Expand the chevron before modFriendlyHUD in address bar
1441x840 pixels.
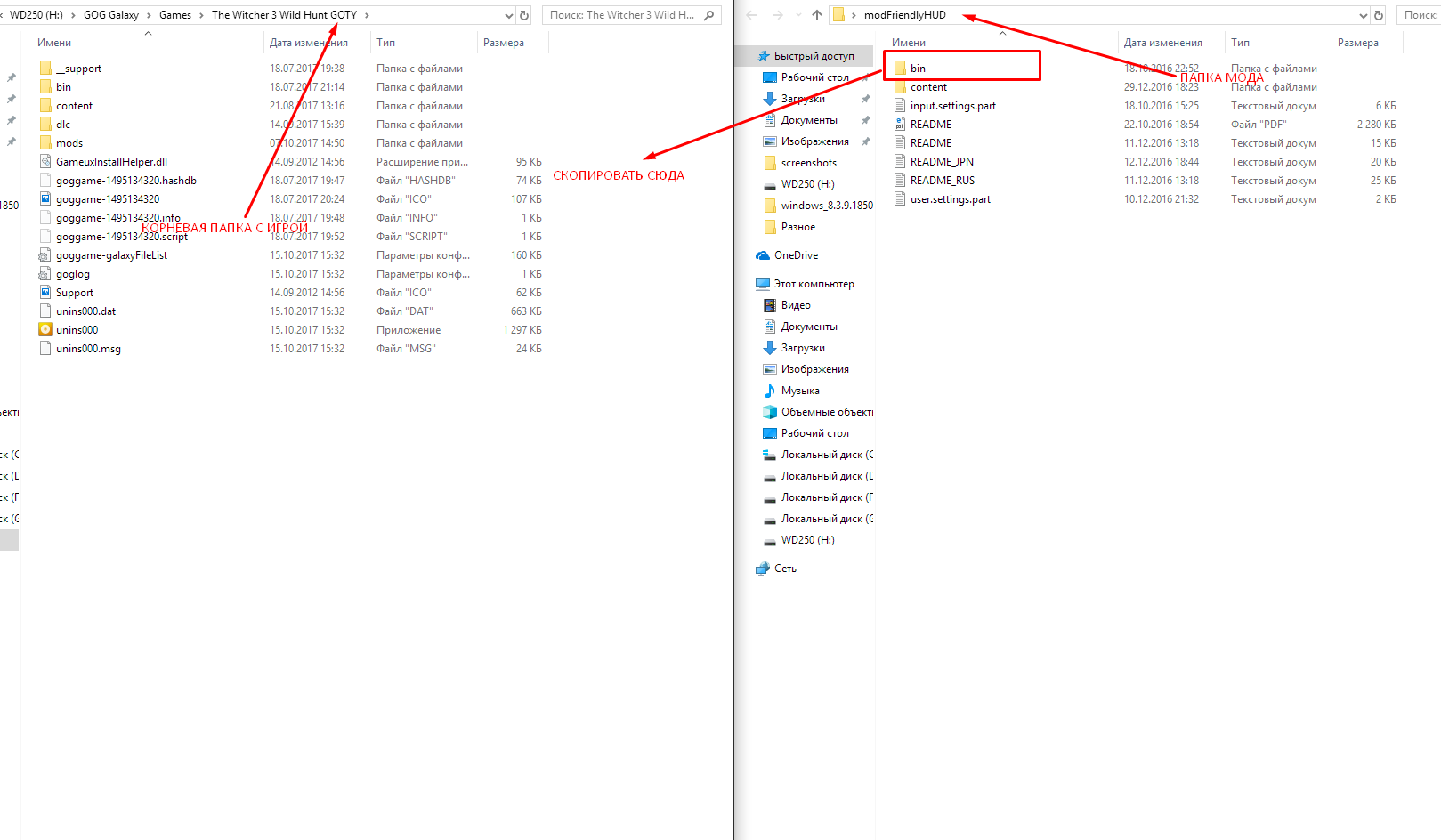pos(854,15)
